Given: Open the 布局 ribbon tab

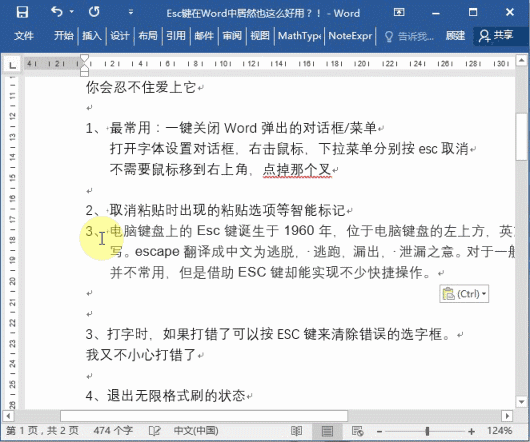Looking at the screenshot, I should pyautogui.click(x=148, y=35).
